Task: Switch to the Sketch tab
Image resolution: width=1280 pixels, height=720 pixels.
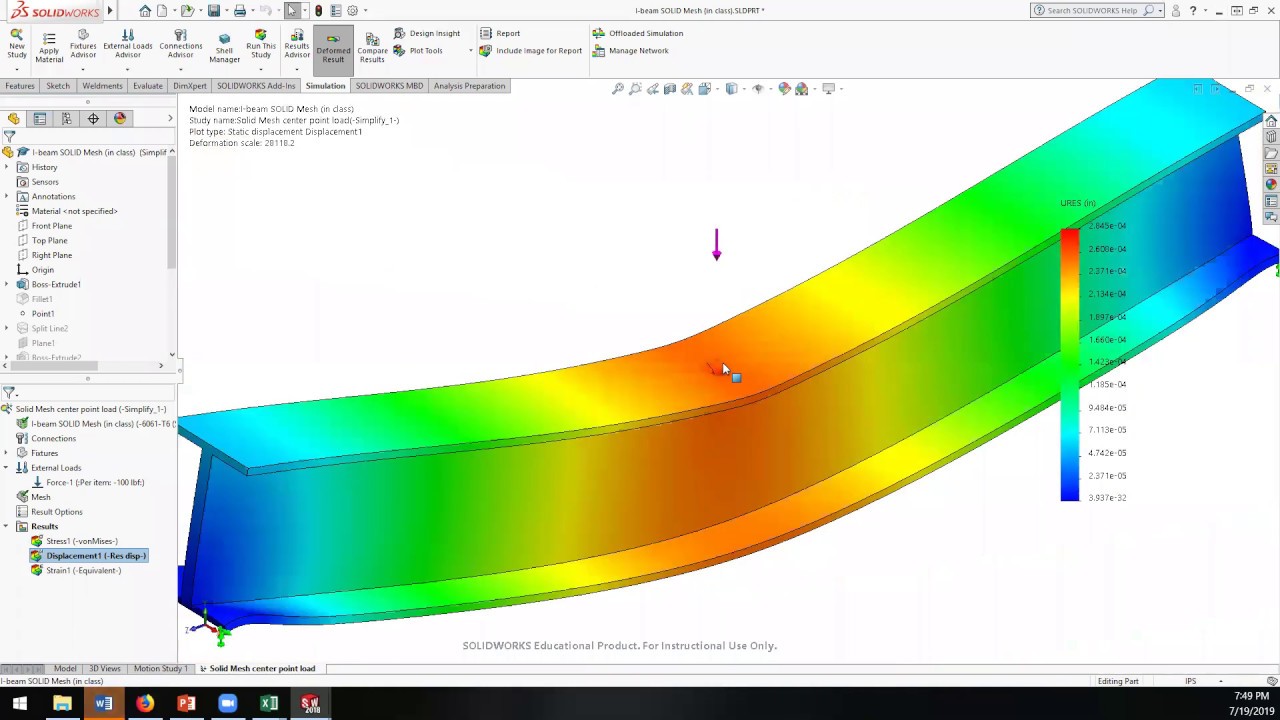Action: tap(58, 86)
